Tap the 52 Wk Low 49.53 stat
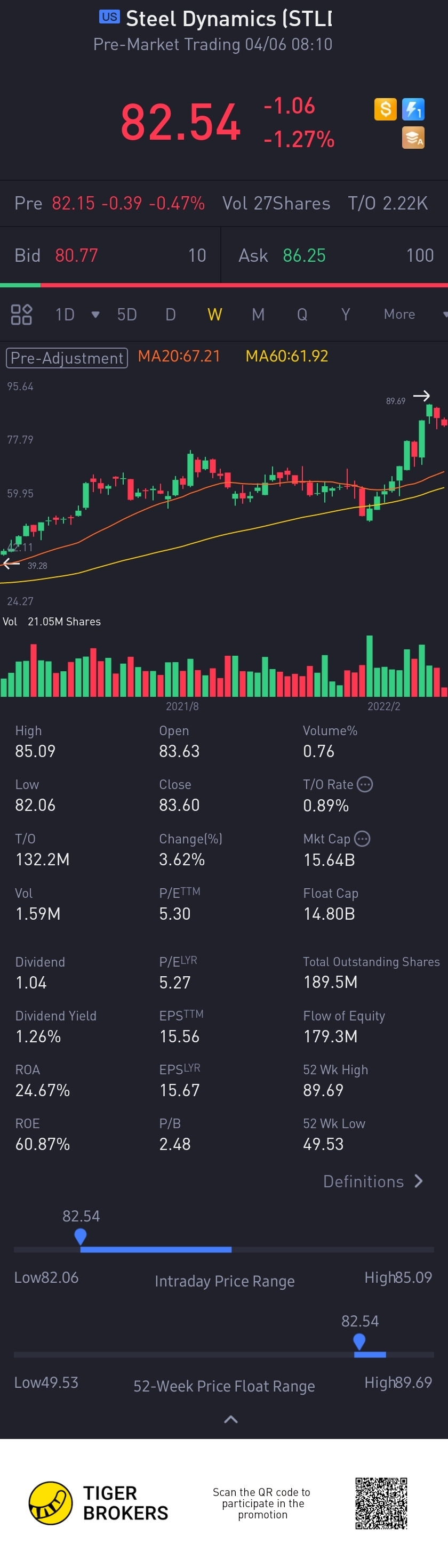This screenshot has height=1568, width=448. click(x=323, y=1144)
